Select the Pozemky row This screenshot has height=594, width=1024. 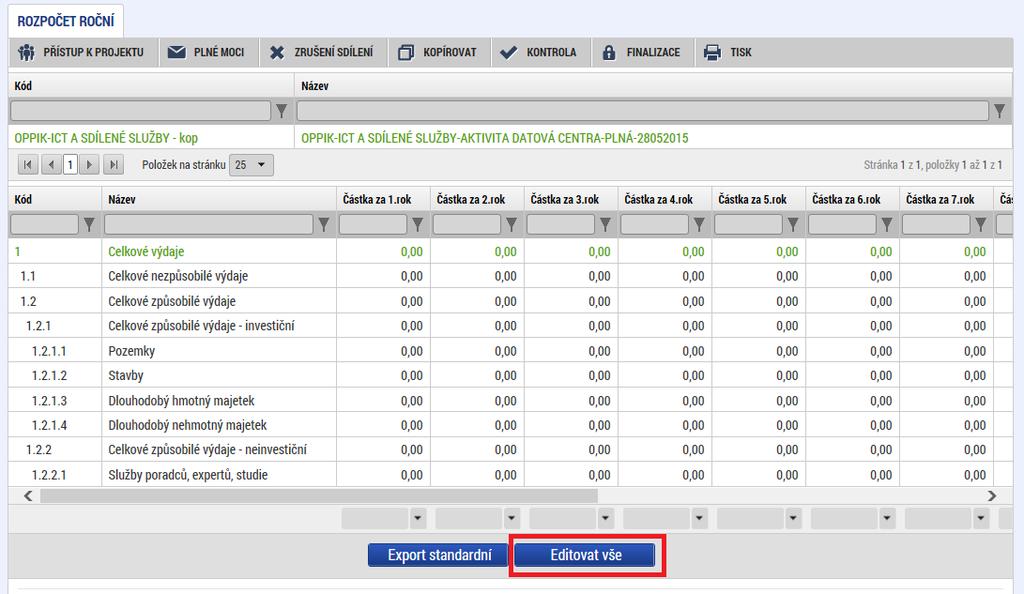point(510,351)
